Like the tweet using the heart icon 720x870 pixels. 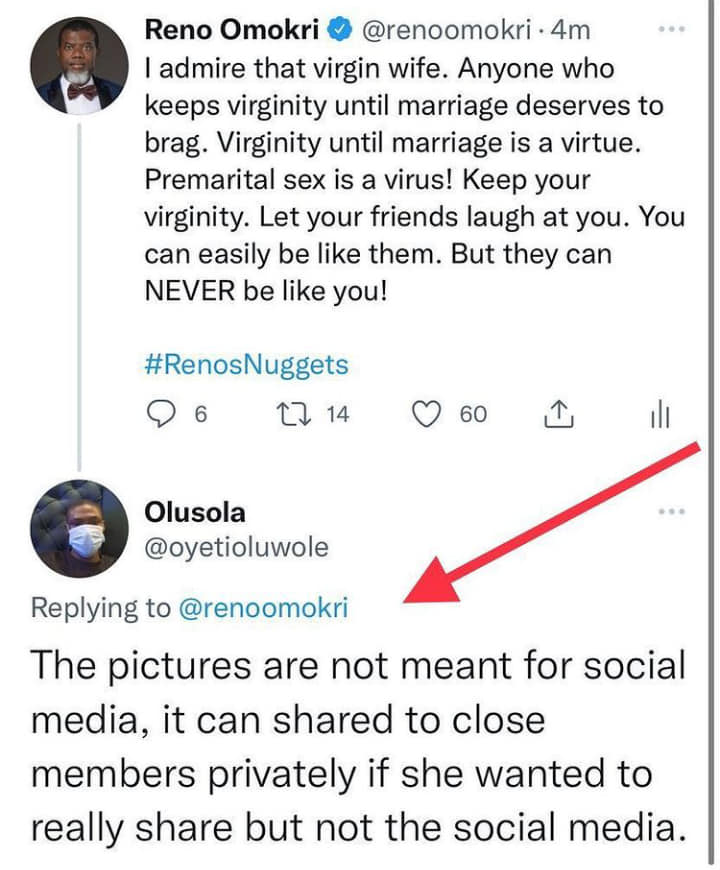[x=428, y=413]
